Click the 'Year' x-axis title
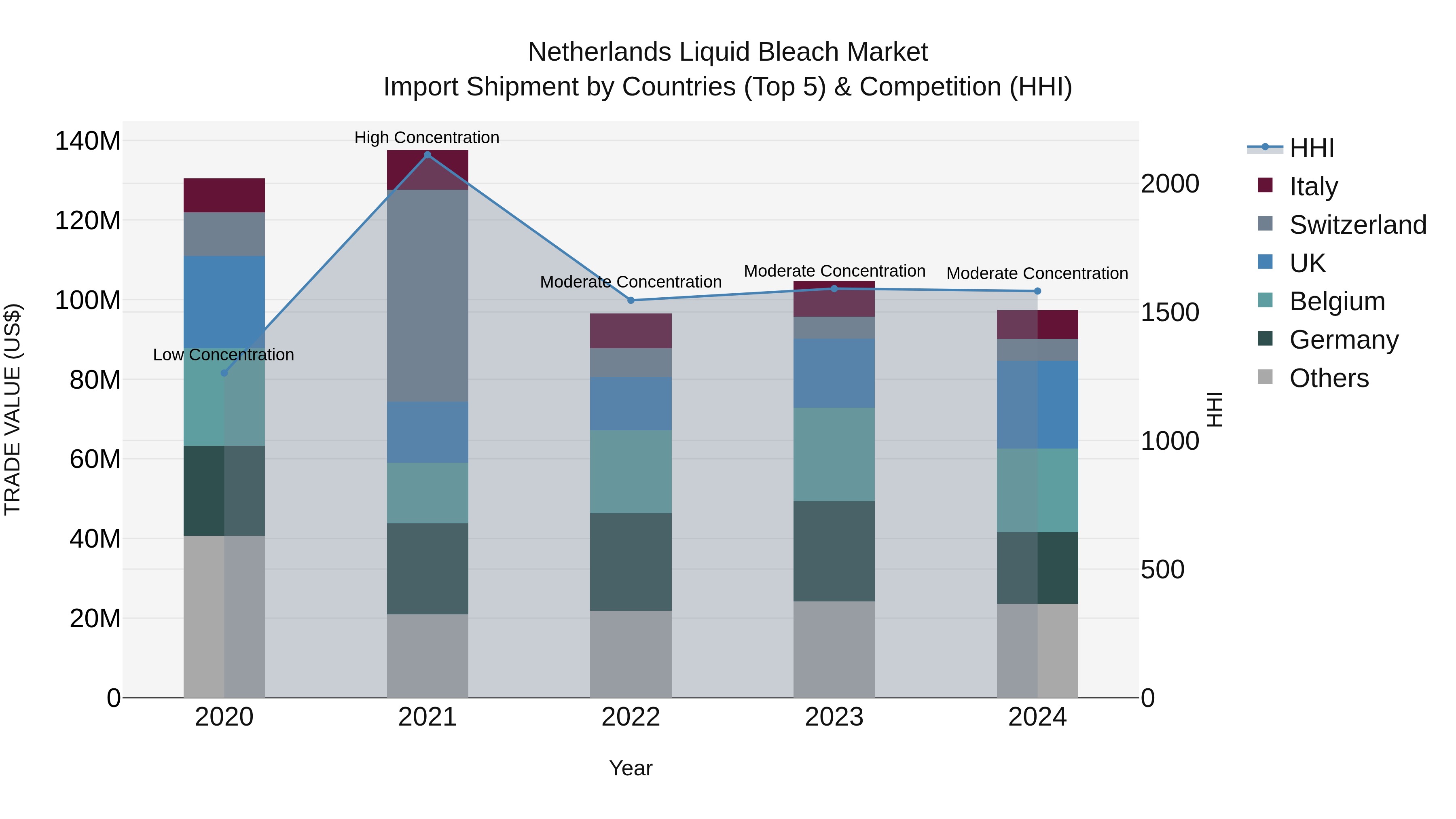1456x819 pixels. pyautogui.click(x=631, y=768)
